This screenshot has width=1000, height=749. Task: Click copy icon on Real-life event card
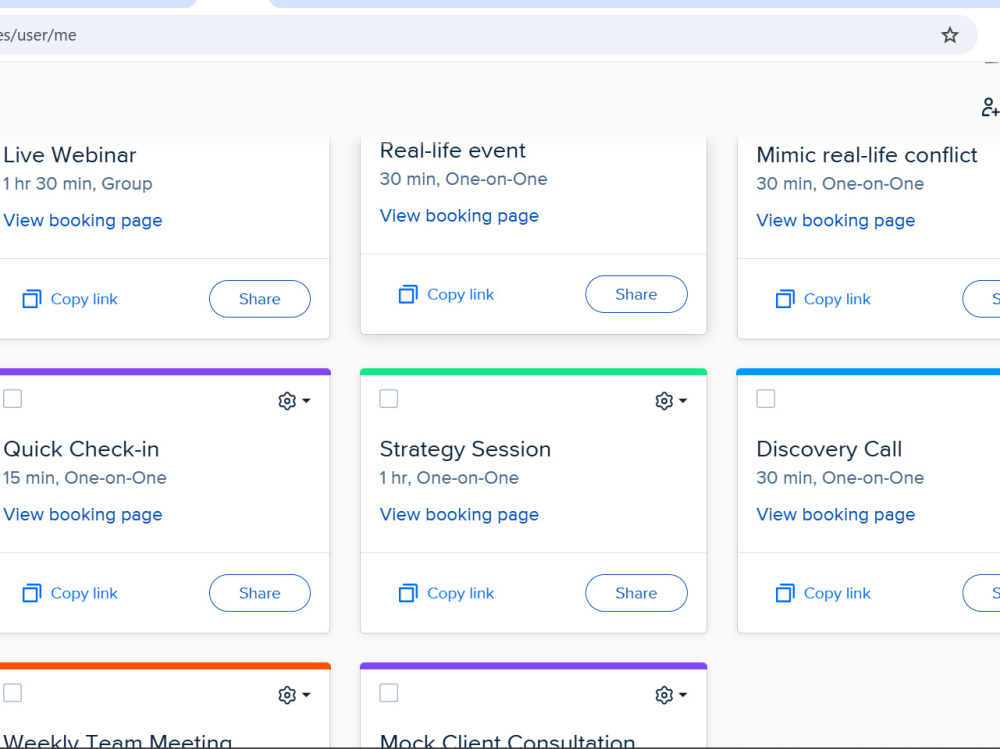click(x=408, y=294)
